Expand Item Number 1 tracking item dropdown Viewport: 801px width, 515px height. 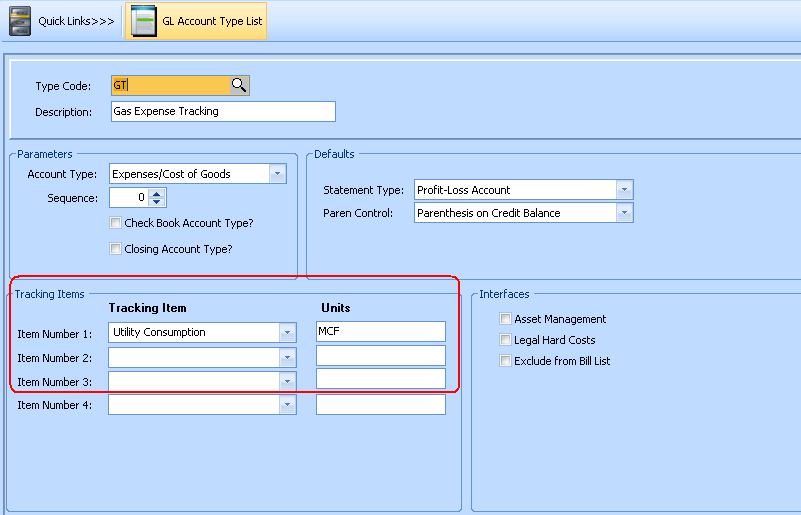[x=287, y=332]
